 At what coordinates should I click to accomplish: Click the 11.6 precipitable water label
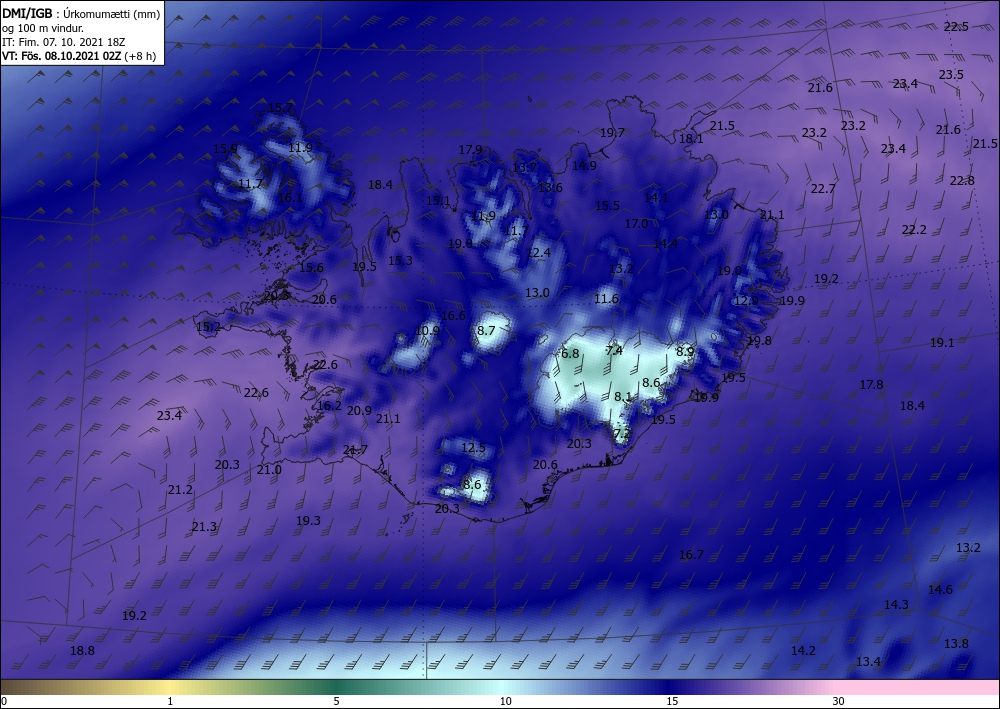(x=607, y=298)
